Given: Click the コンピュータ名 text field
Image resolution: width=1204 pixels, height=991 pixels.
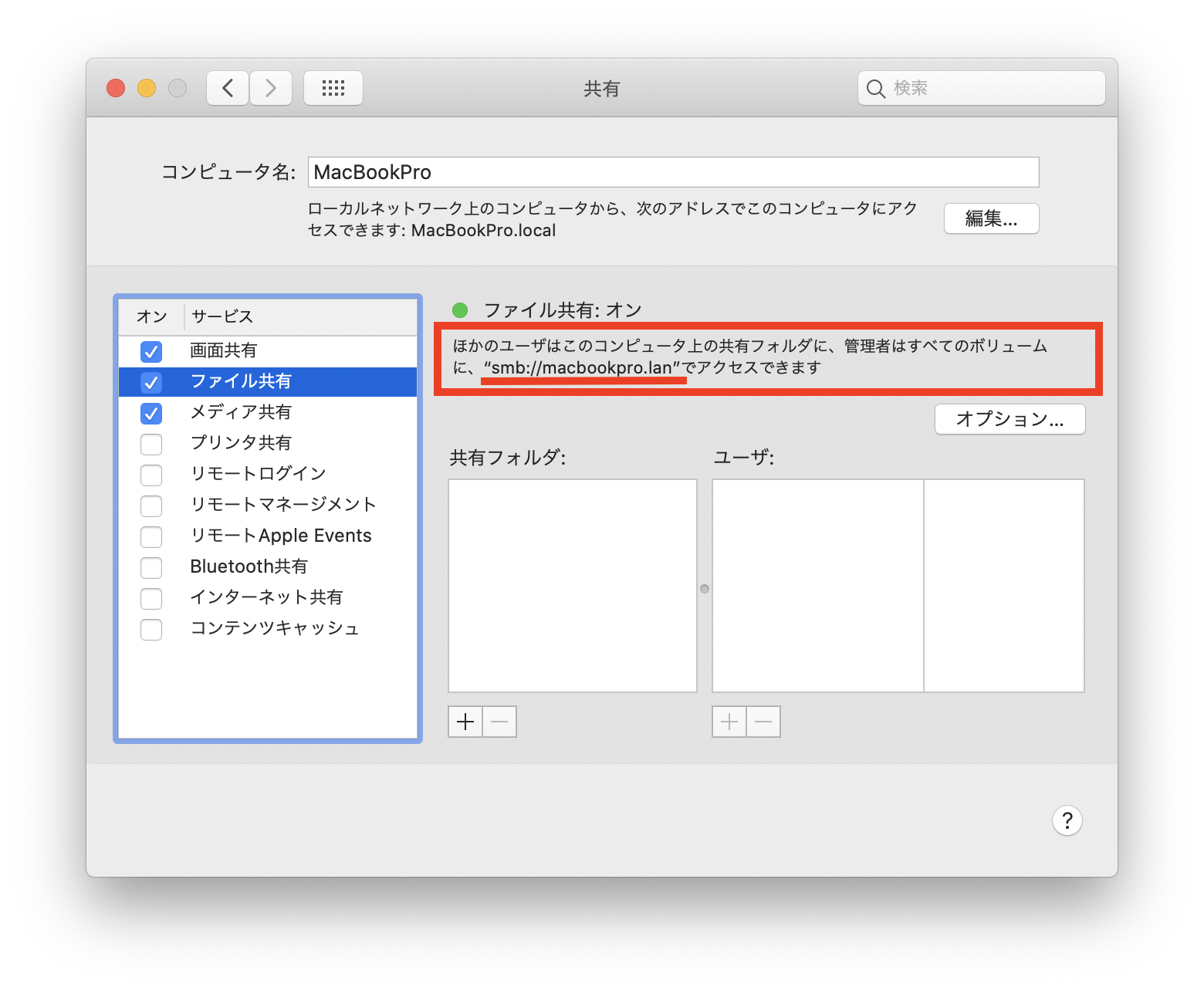Looking at the screenshot, I should pos(674,172).
